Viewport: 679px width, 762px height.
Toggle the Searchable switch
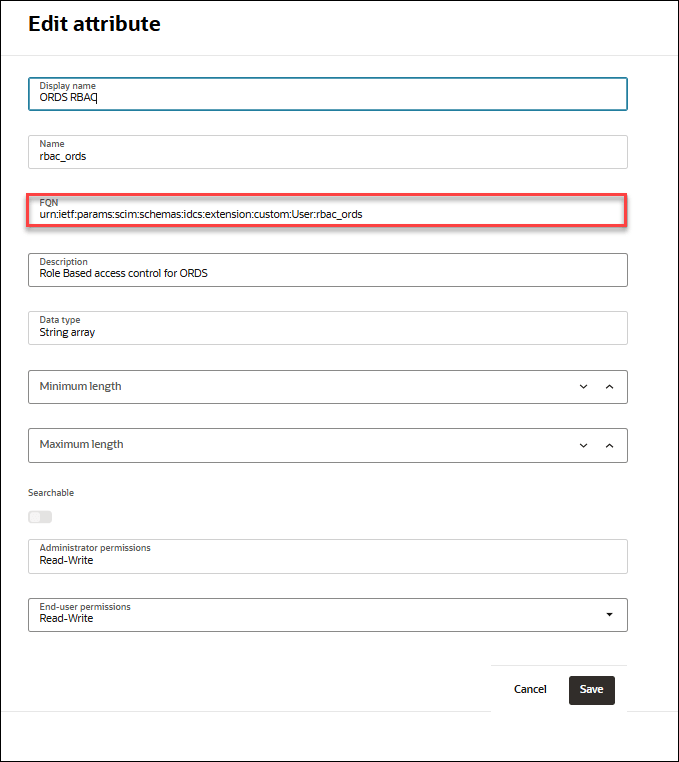(40, 517)
